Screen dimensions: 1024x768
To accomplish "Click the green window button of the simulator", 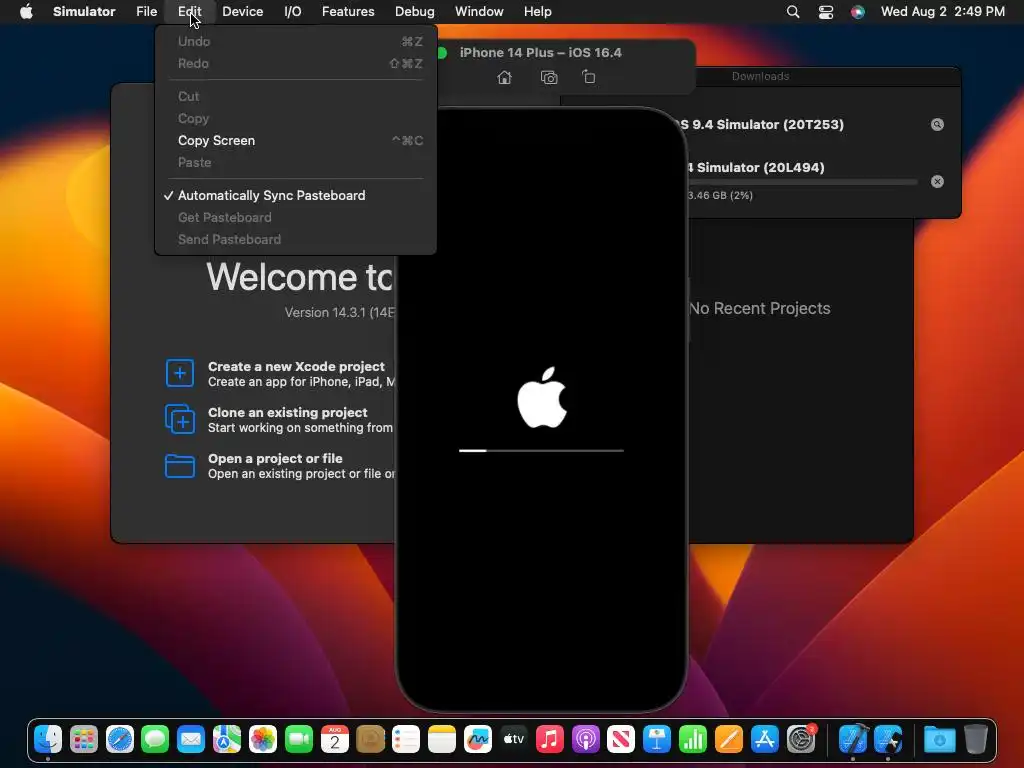I will tap(442, 53).
